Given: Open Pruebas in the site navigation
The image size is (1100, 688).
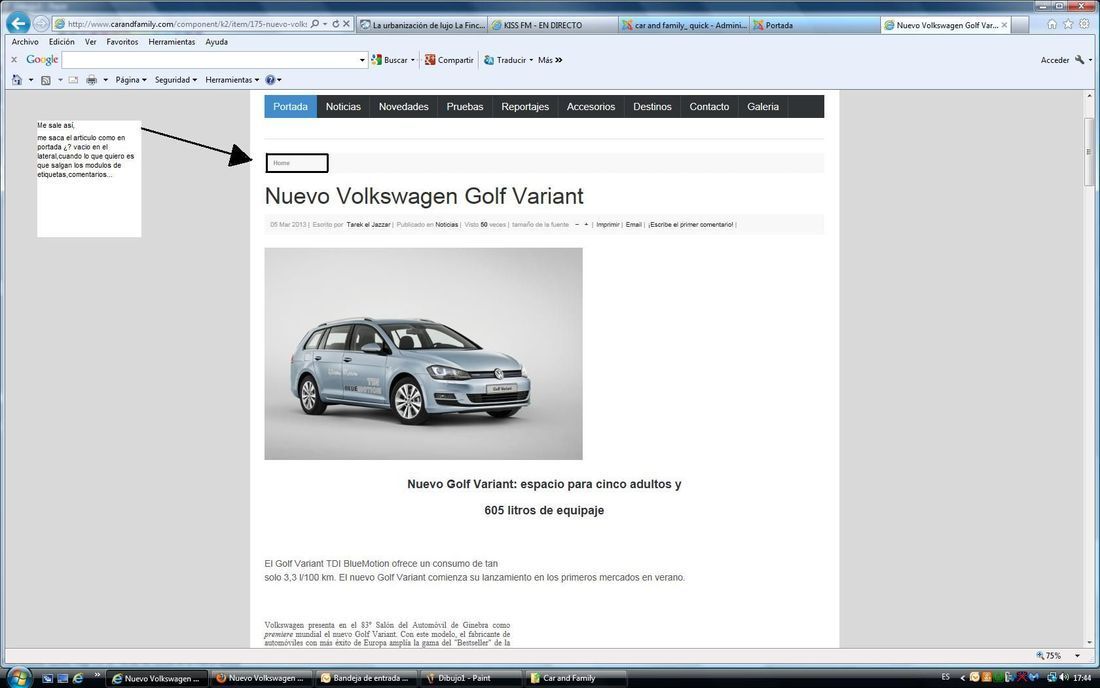Looking at the screenshot, I should tap(464, 107).
